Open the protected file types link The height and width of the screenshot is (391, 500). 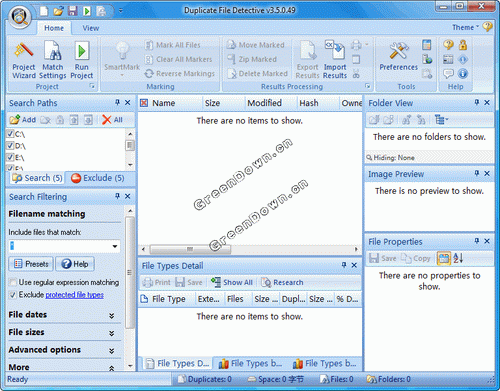[74, 295]
